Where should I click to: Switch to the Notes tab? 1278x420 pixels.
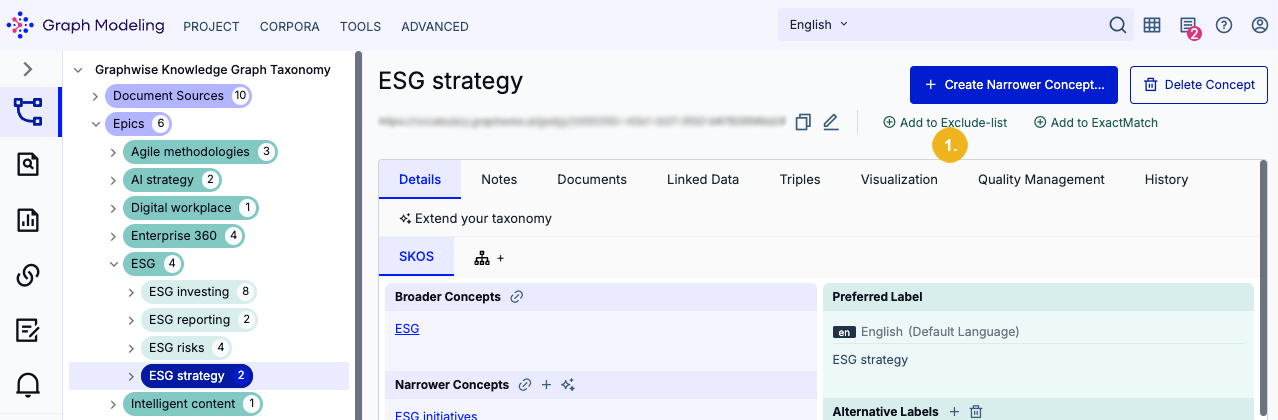499,179
